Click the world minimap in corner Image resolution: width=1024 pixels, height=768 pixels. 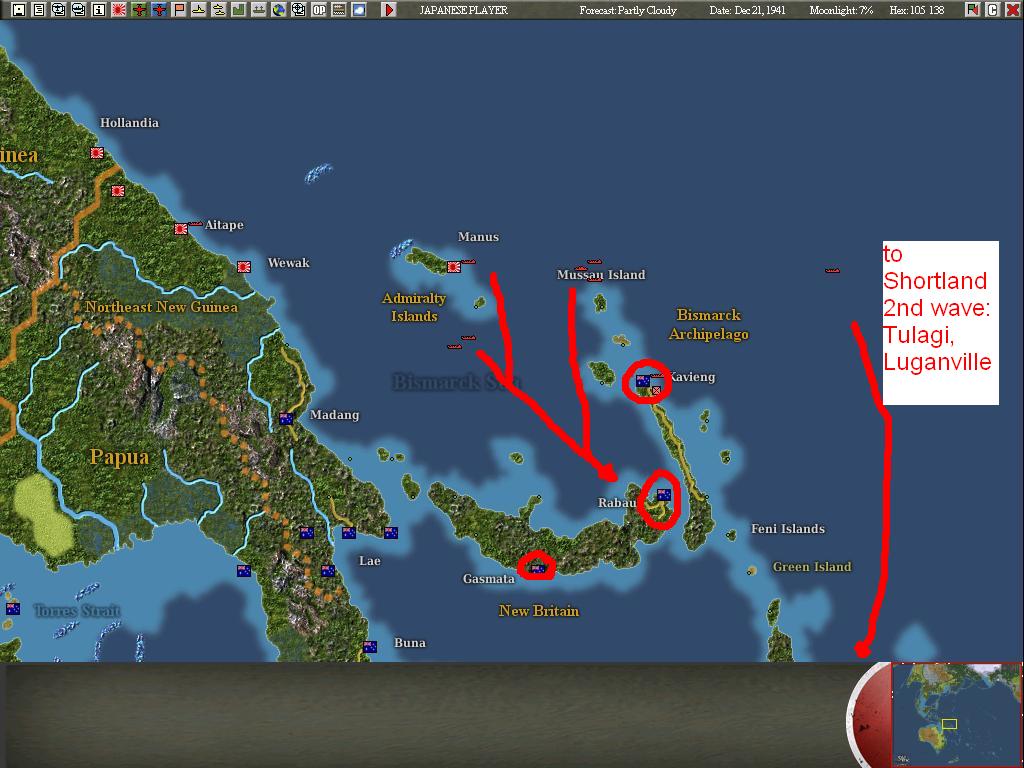(957, 714)
